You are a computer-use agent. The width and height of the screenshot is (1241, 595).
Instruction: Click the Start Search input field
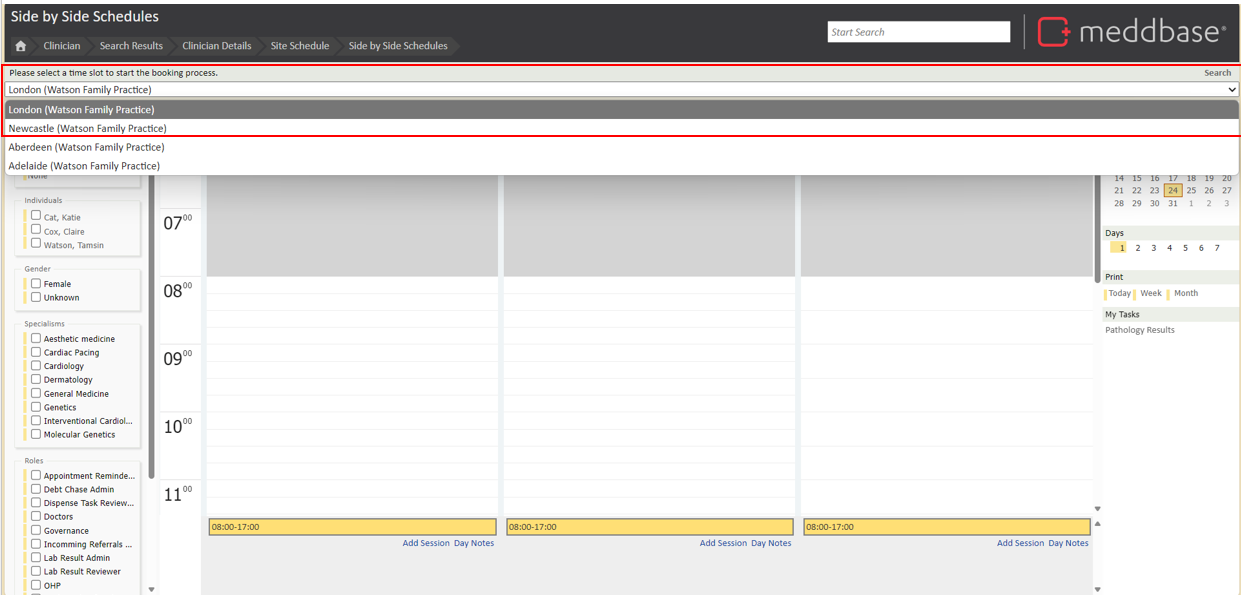click(x=918, y=32)
